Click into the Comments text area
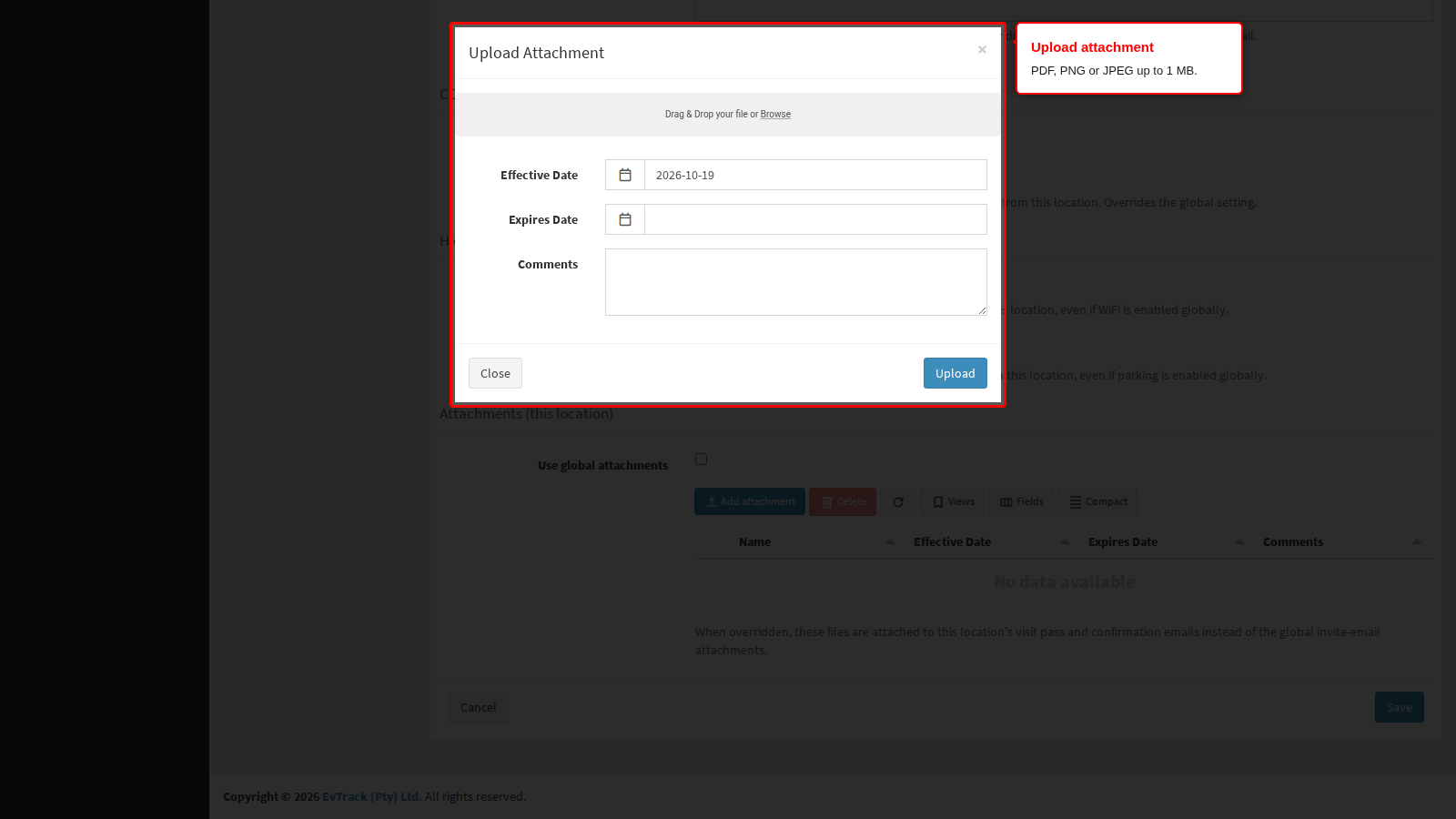 pyautogui.click(x=796, y=282)
